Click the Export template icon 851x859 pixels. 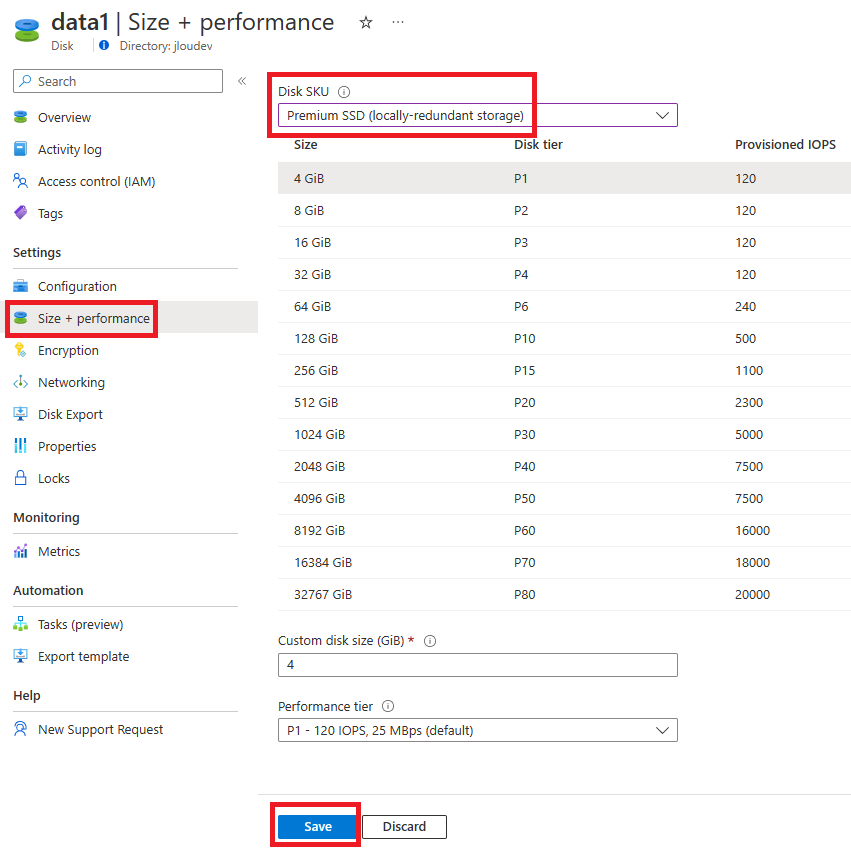[x=20, y=656]
